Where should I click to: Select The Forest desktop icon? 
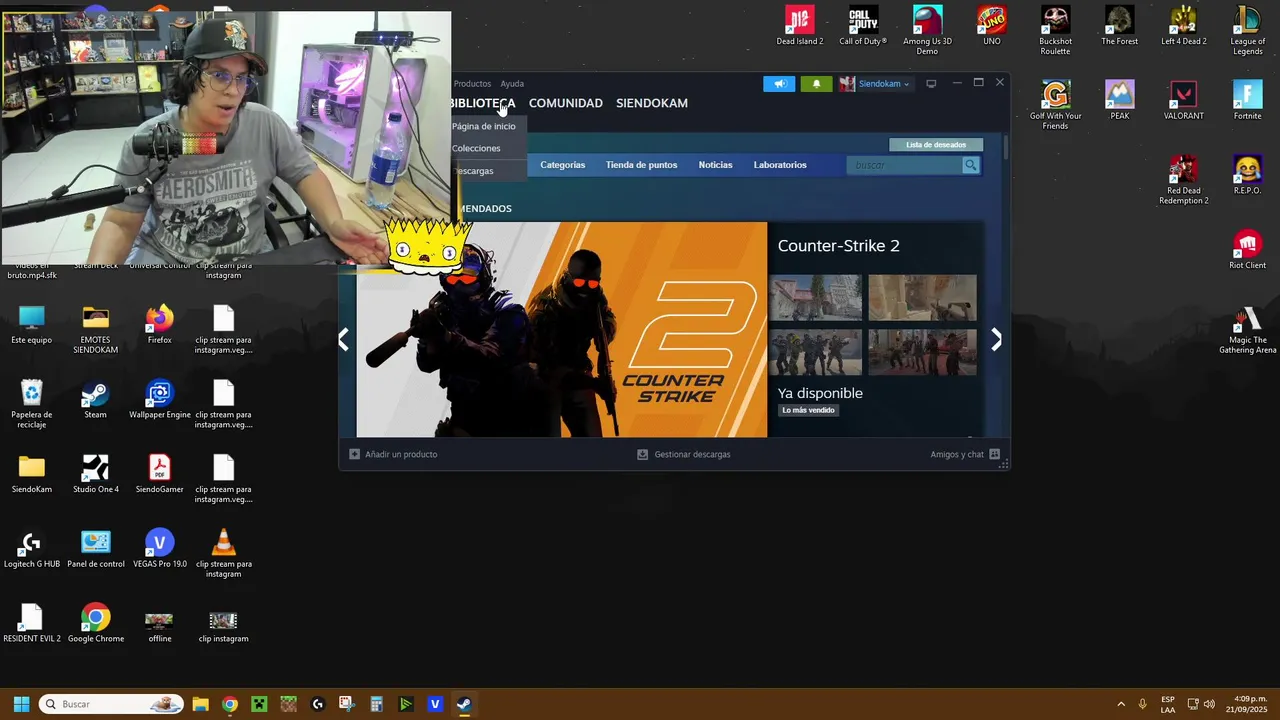1119,26
